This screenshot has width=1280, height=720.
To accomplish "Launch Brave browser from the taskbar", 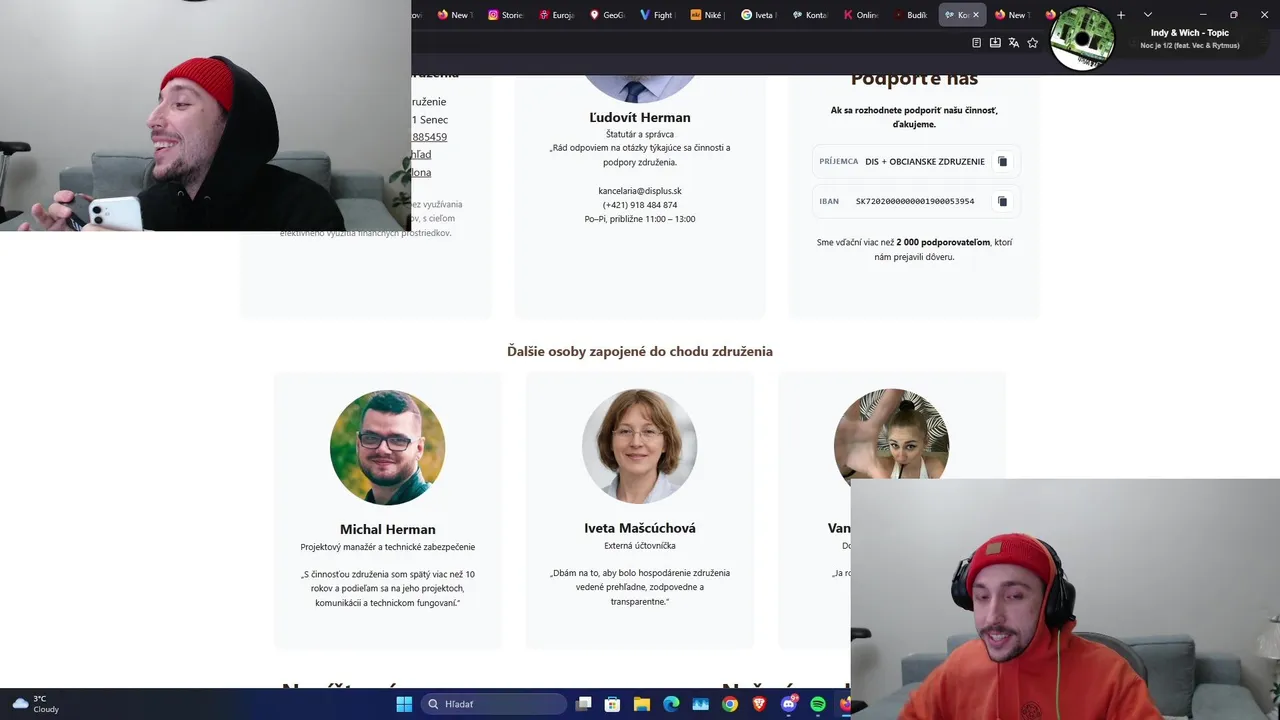I will [759, 704].
